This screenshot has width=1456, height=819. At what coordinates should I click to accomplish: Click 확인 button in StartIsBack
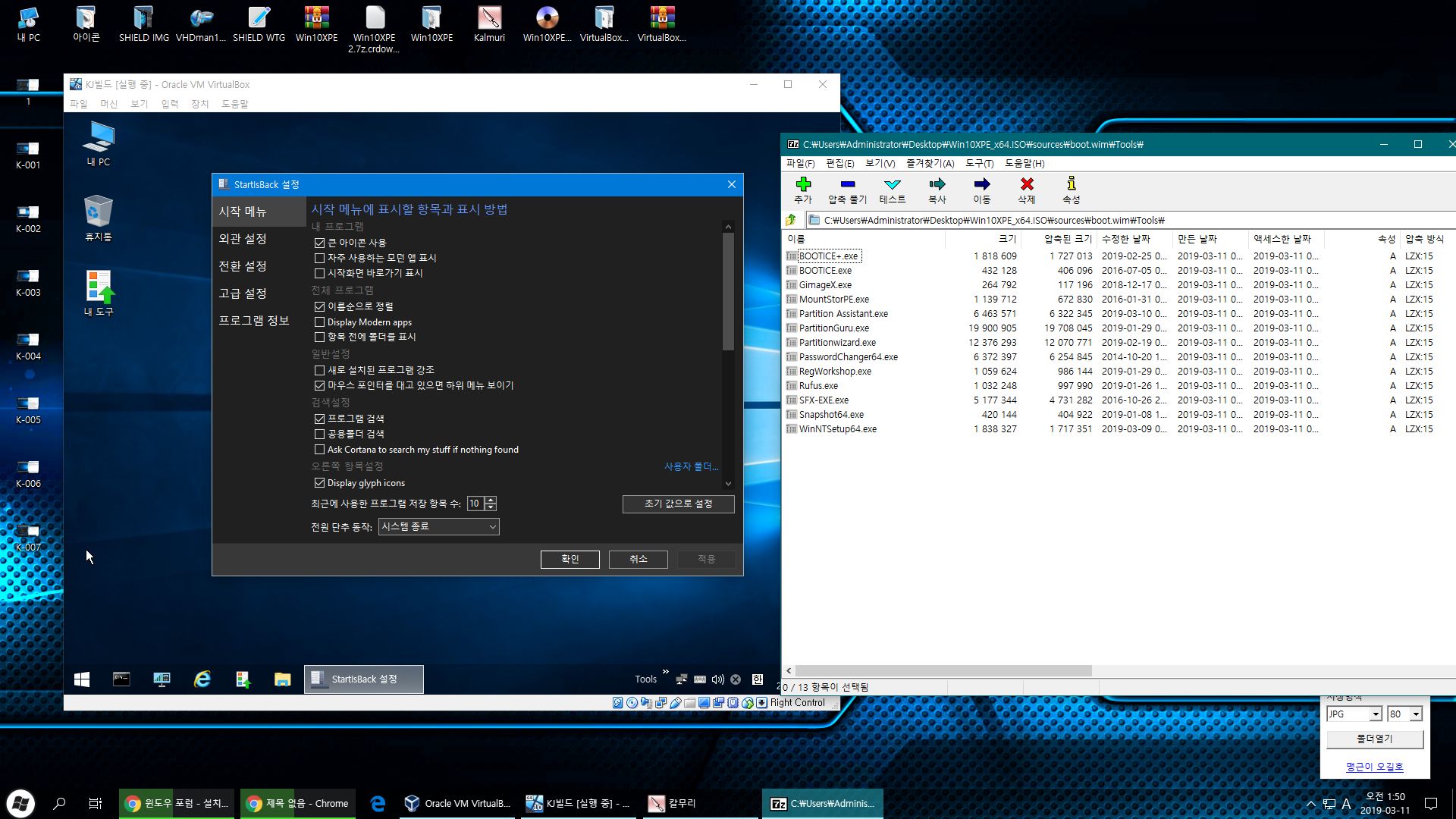tap(570, 560)
